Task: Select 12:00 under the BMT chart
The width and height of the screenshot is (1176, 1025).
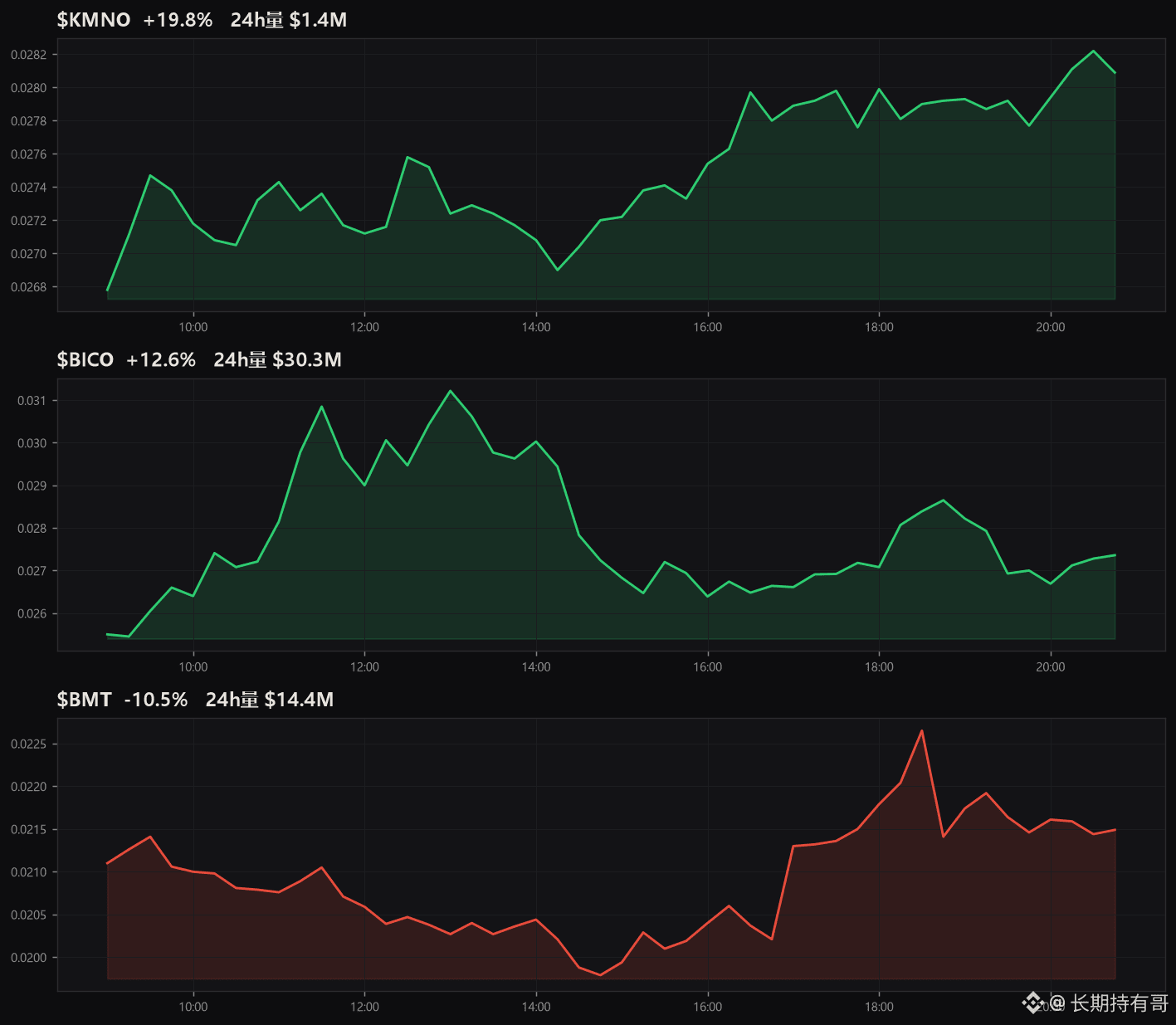Action: [x=364, y=1007]
